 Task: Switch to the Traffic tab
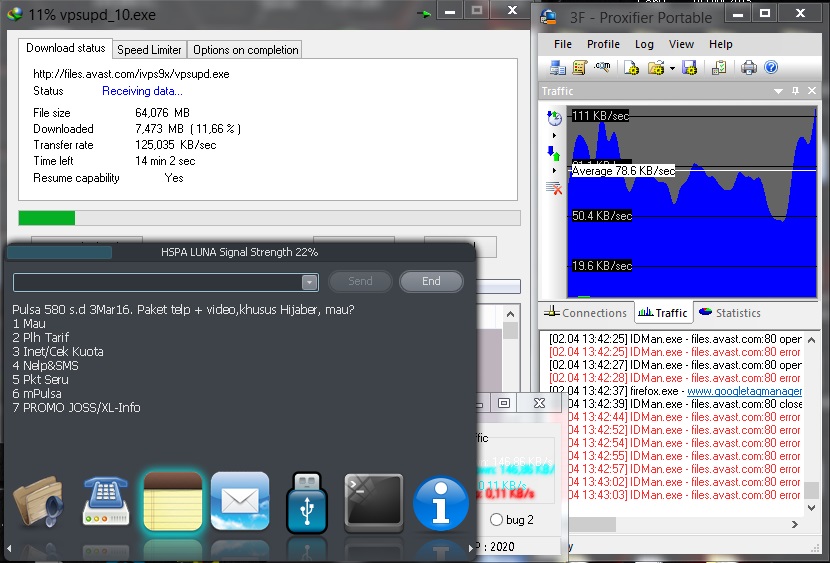click(x=663, y=313)
